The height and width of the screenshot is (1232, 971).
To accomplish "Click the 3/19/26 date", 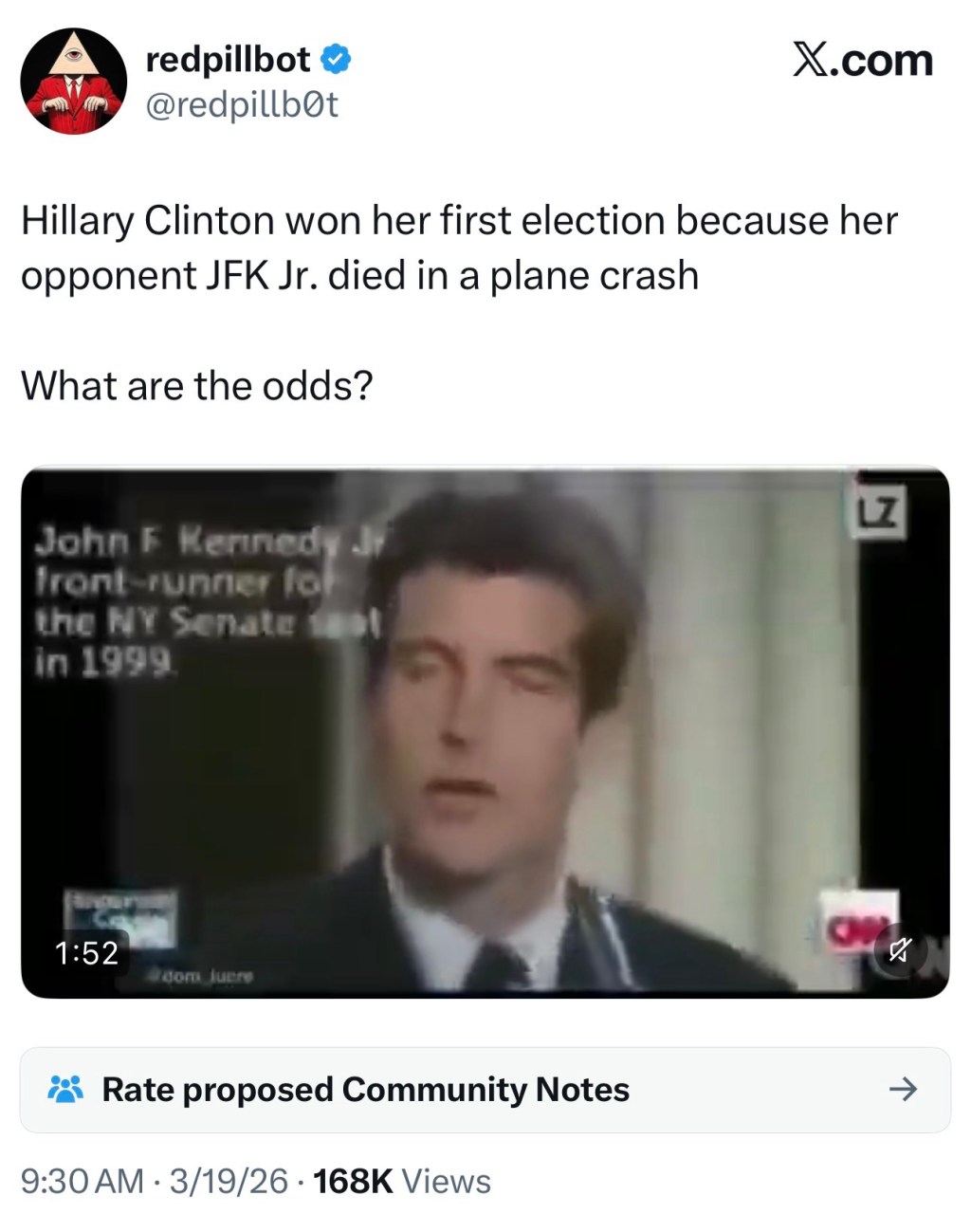I will 229,1182.
